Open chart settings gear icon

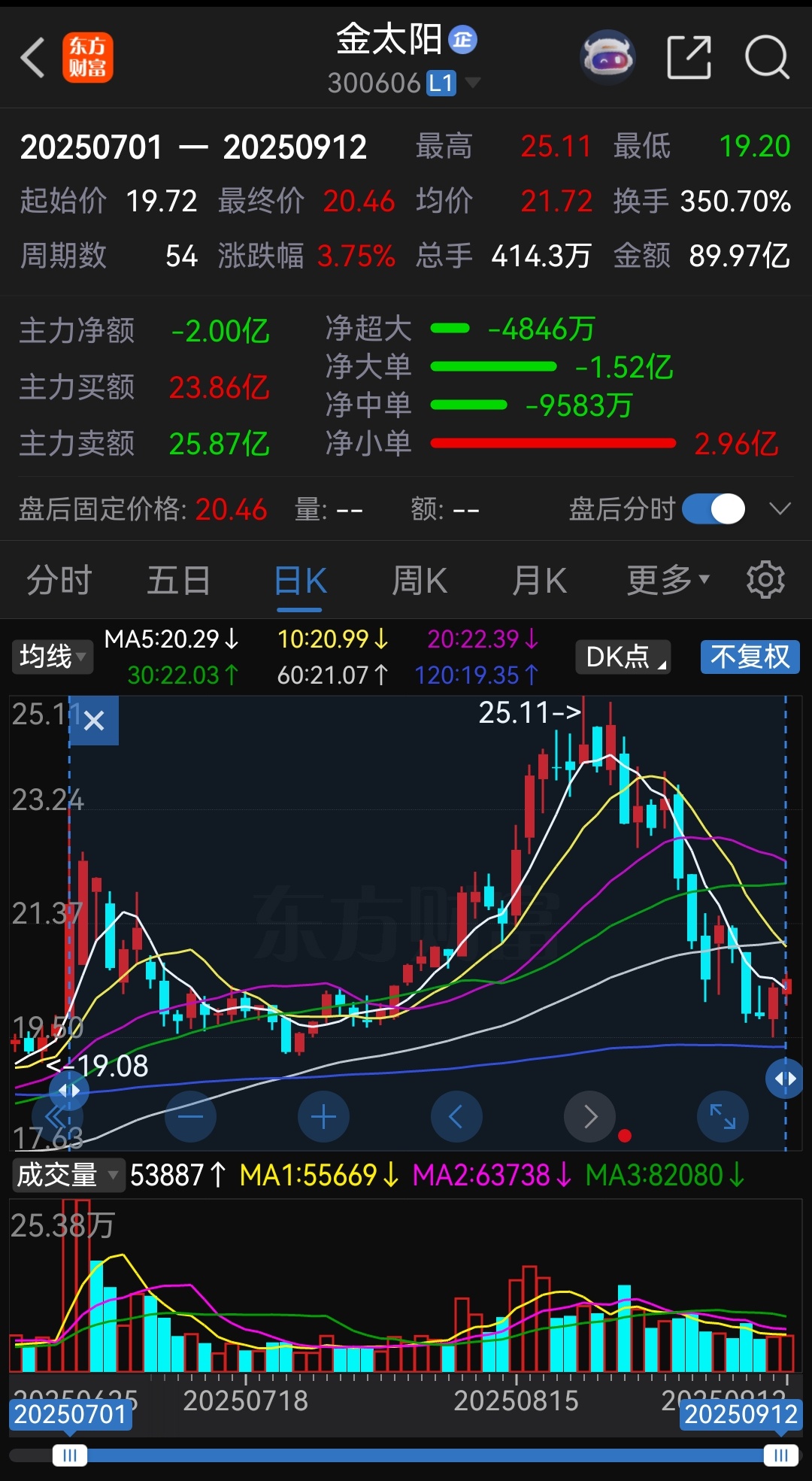pyautogui.click(x=765, y=580)
